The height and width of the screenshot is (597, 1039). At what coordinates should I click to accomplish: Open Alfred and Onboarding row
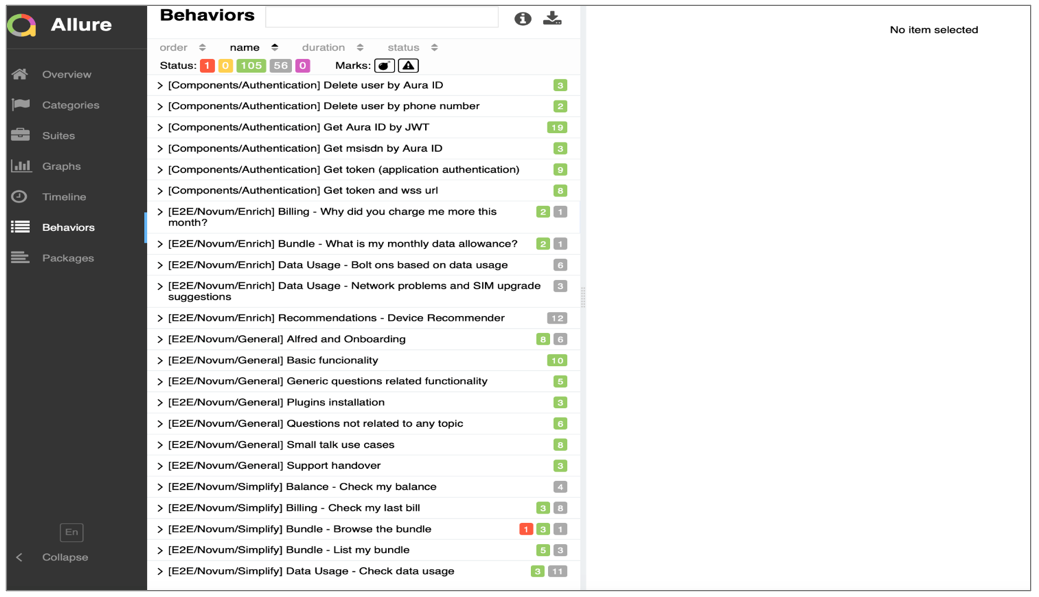(x=363, y=339)
